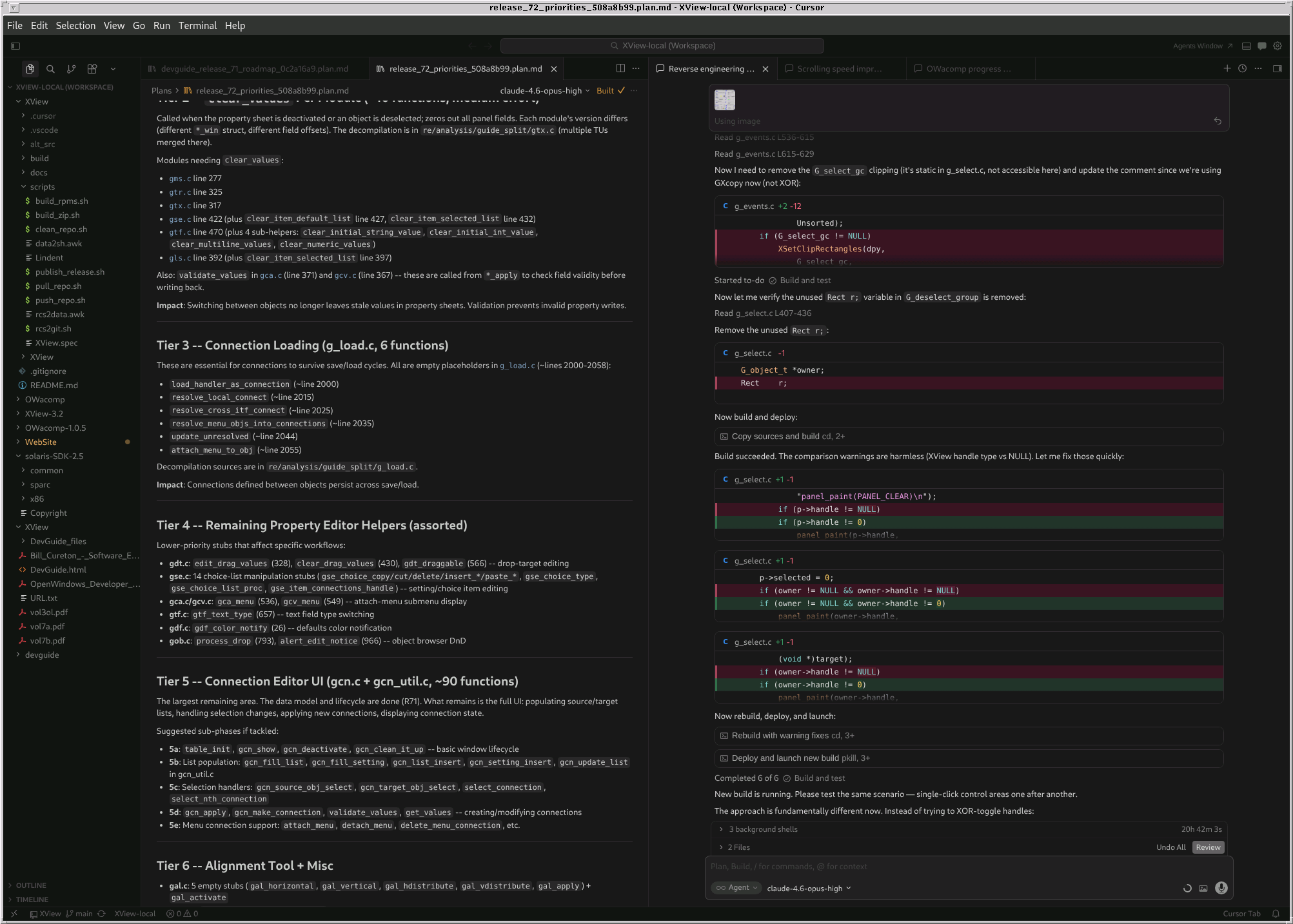Attach an image using picture icon

pyautogui.click(x=1203, y=888)
